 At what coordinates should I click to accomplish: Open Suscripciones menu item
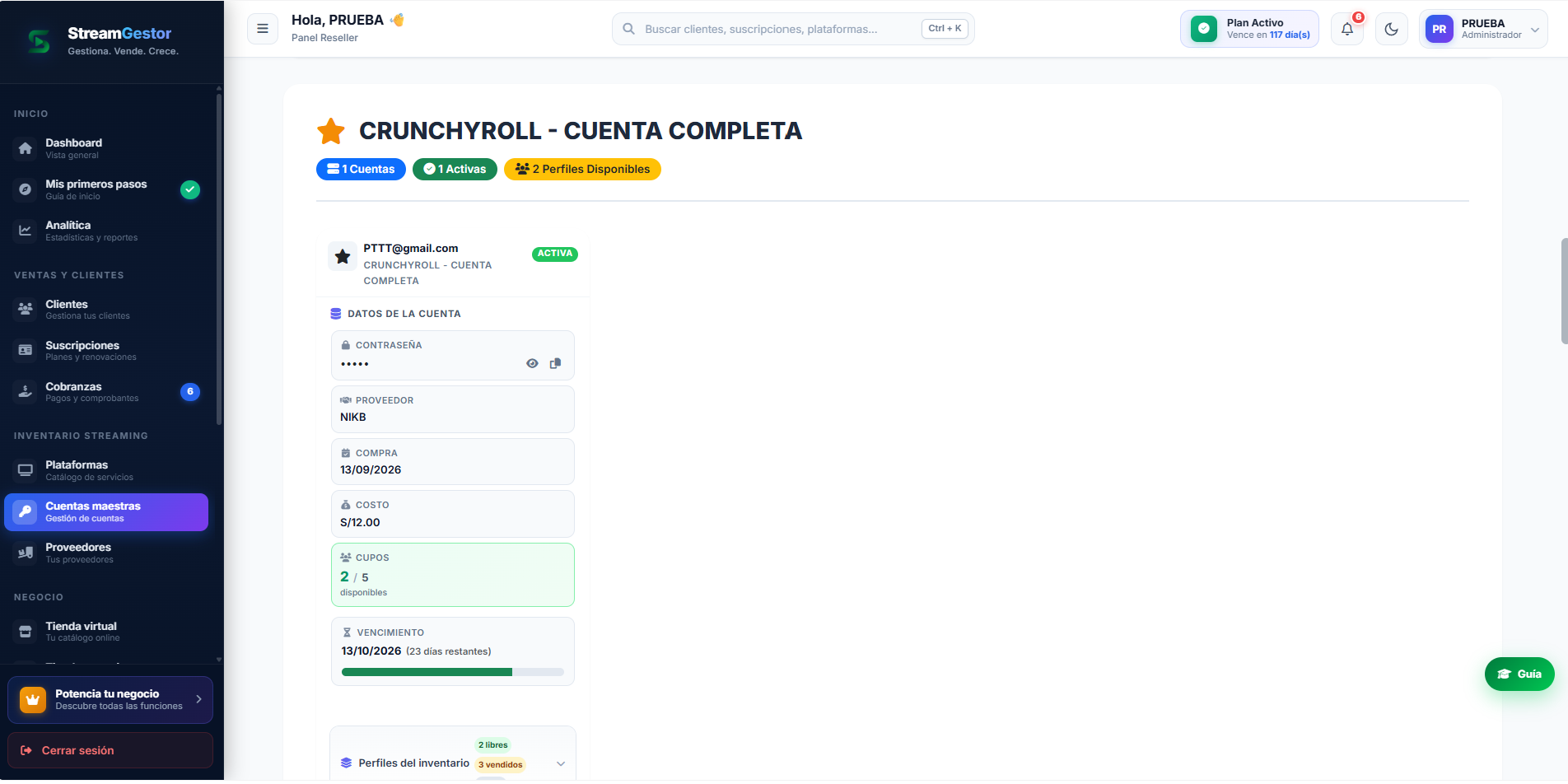[x=106, y=350]
